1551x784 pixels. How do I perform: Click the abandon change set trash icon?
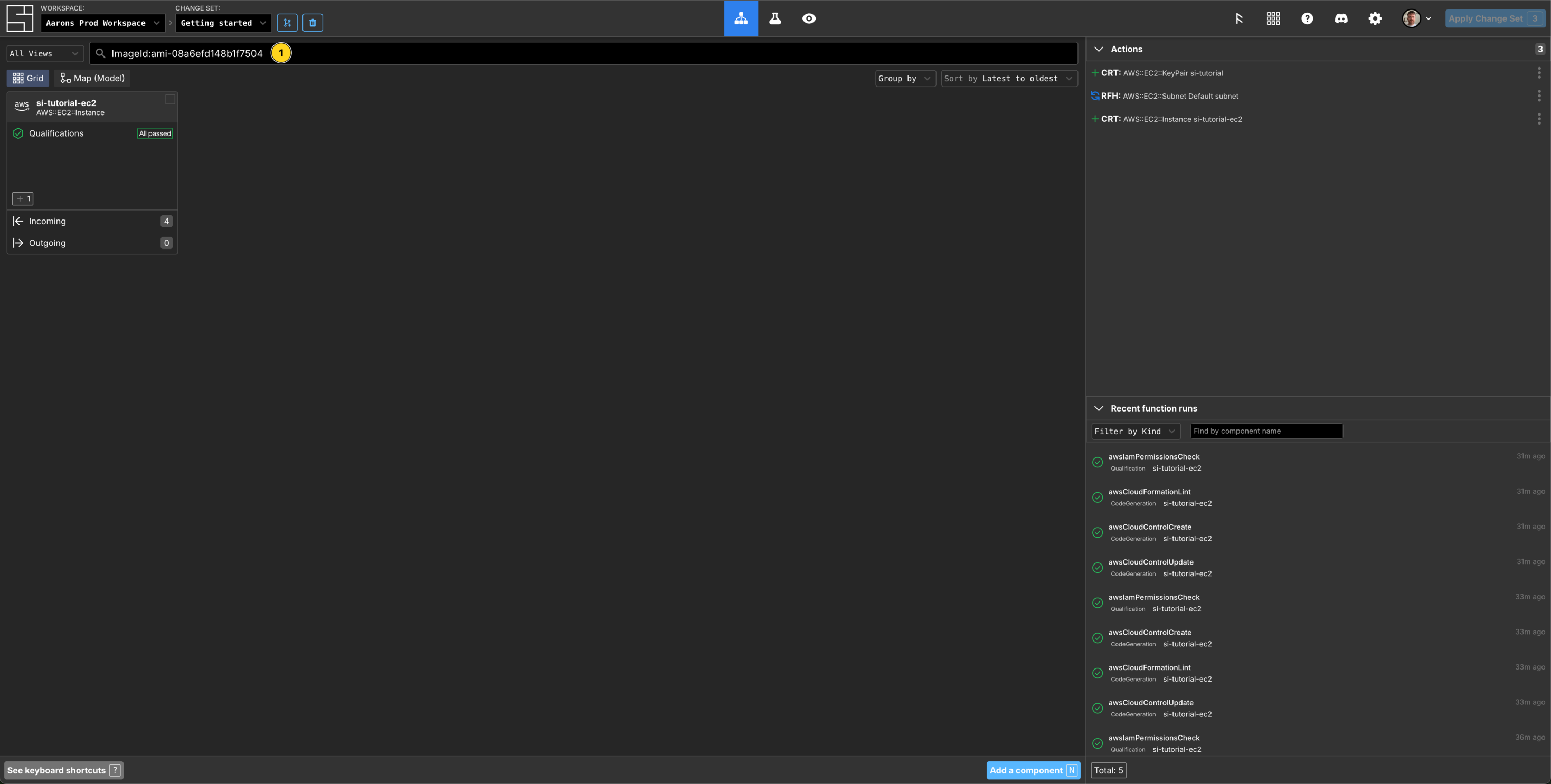313,23
